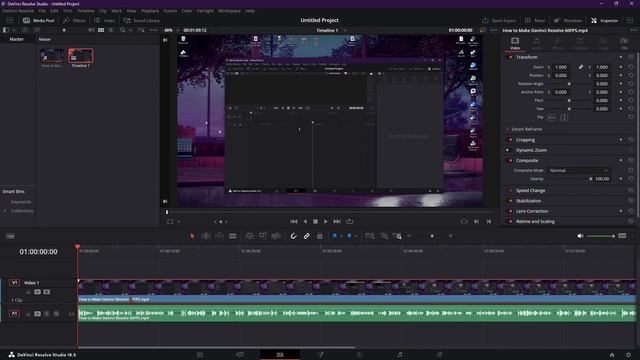Toggle the Media Pool panel button
640x360 pixels.
(x=39, y=20)
